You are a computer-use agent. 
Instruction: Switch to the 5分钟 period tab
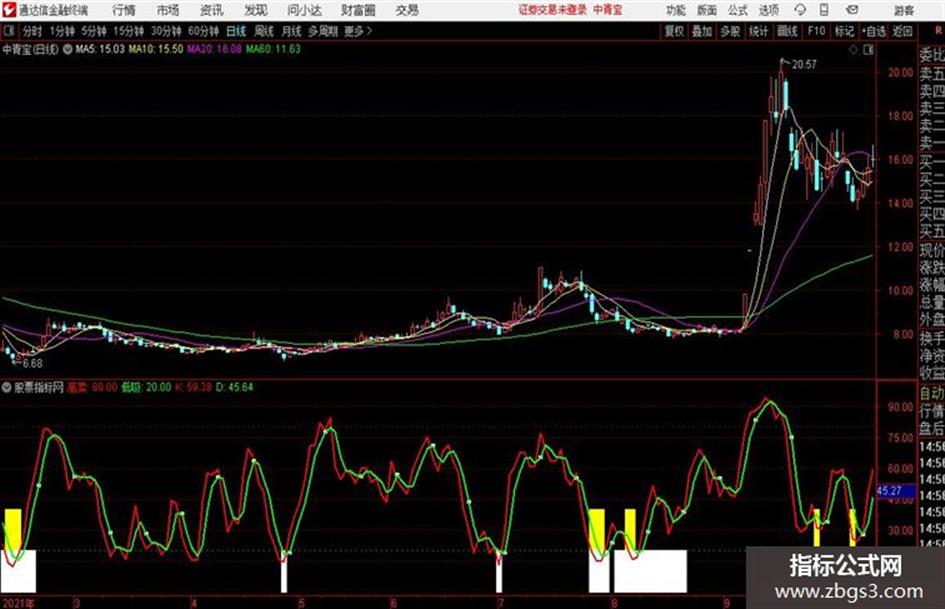[x=94, y=31]
